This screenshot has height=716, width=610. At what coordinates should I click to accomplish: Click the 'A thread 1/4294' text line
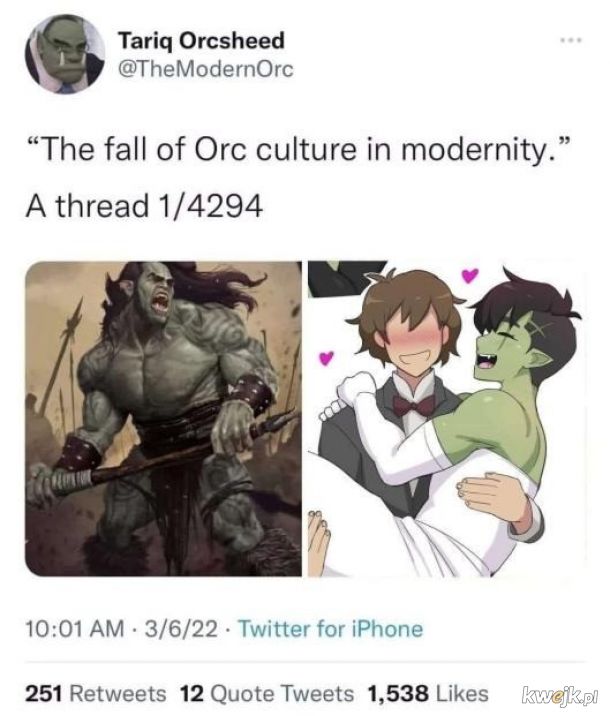[144, 205]
